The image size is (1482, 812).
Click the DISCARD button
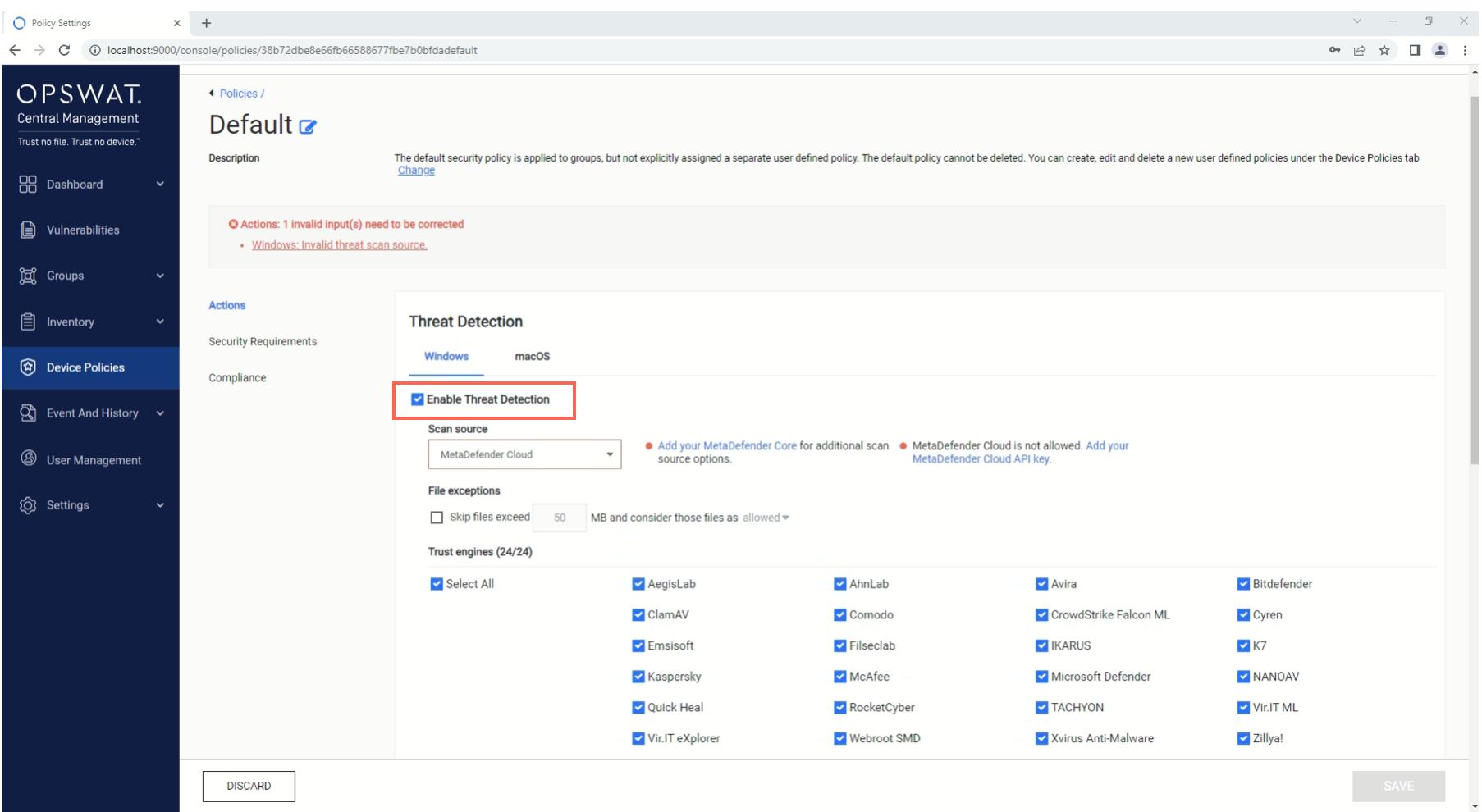click(x=249, y=786)
